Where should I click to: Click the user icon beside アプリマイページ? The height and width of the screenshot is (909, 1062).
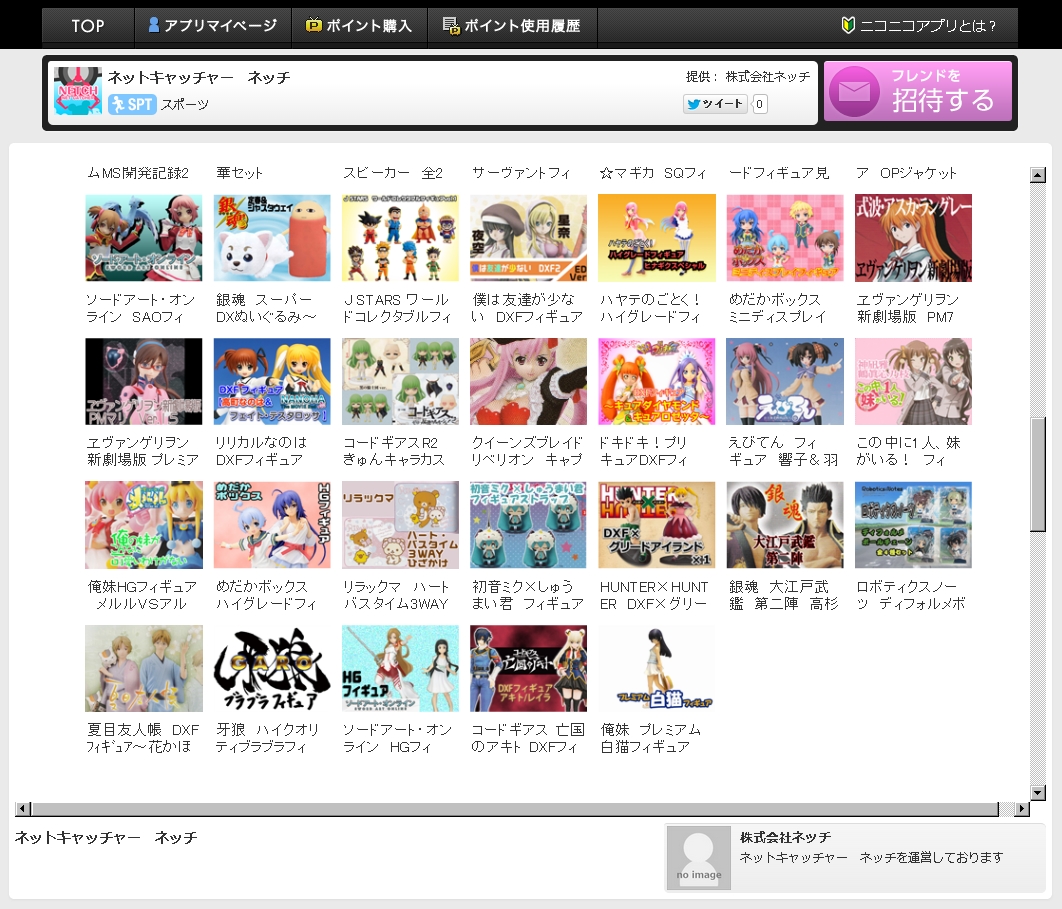pyautogui.click(x=154, y=25)
